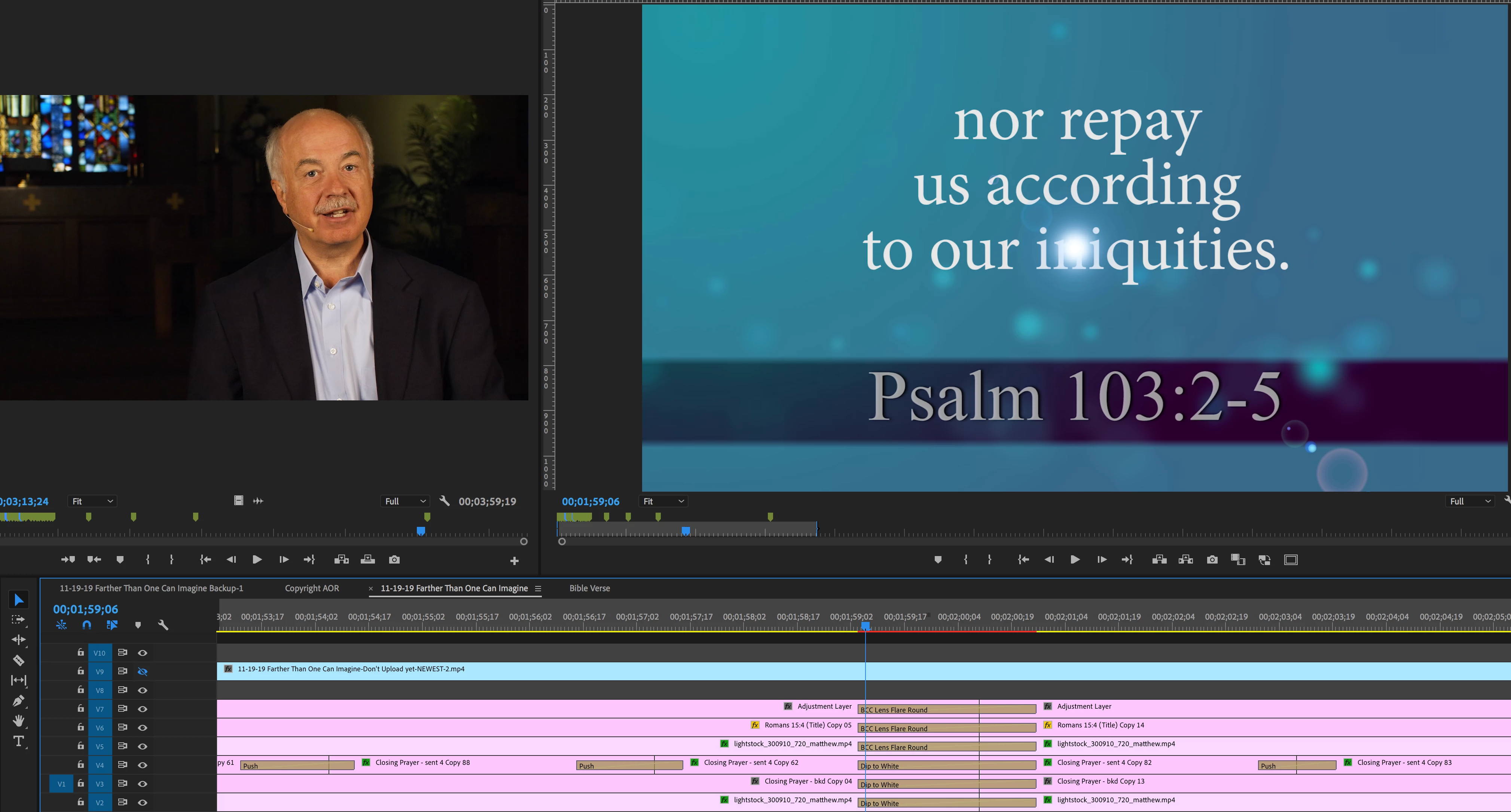The height and width of the screenshot is (812, 1511).
Task: Open Program monitor Full resolution dropdown
Action: point(1470,501)
